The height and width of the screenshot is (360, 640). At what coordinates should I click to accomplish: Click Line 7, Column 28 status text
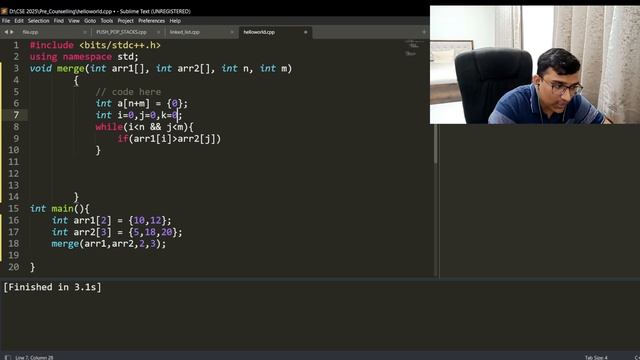coord(34,357)
